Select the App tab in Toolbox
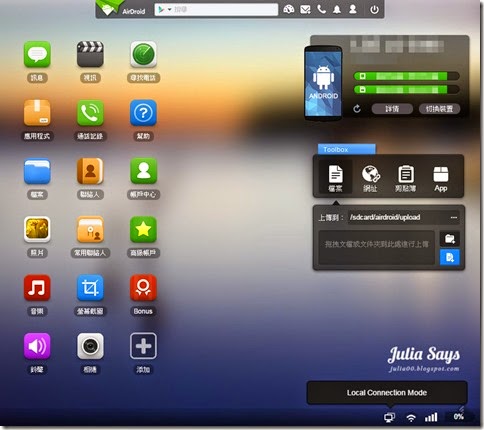Image resolution: width=484 pixels, height=430 pixels. [441, 178]
